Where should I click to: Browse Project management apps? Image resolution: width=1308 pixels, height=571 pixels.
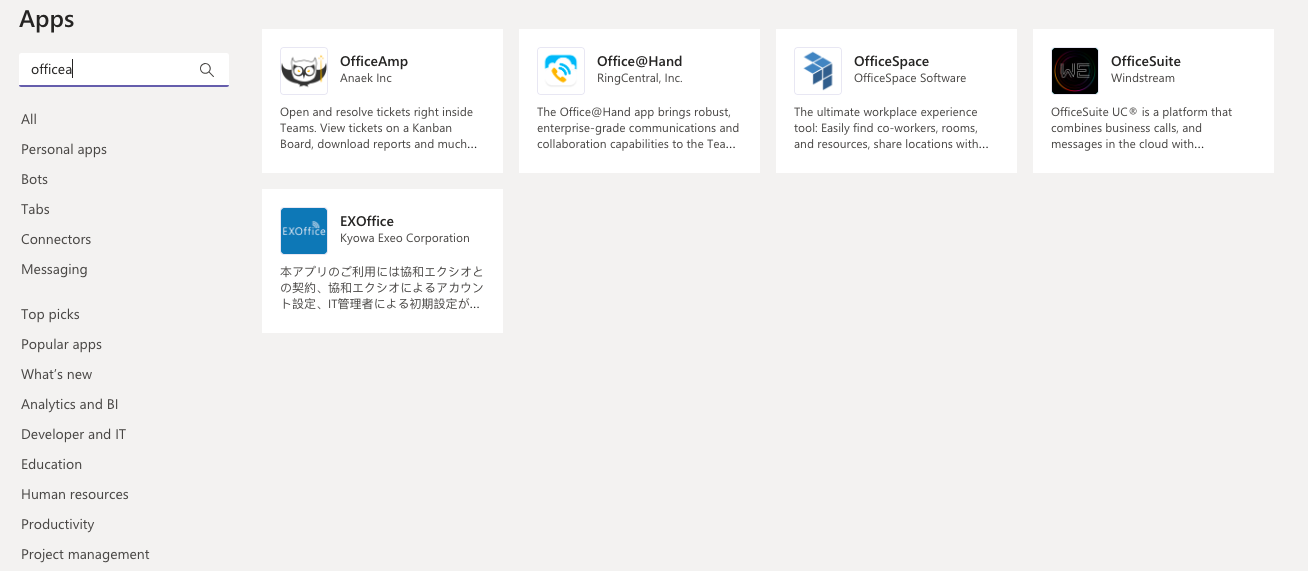pos(85,554)
